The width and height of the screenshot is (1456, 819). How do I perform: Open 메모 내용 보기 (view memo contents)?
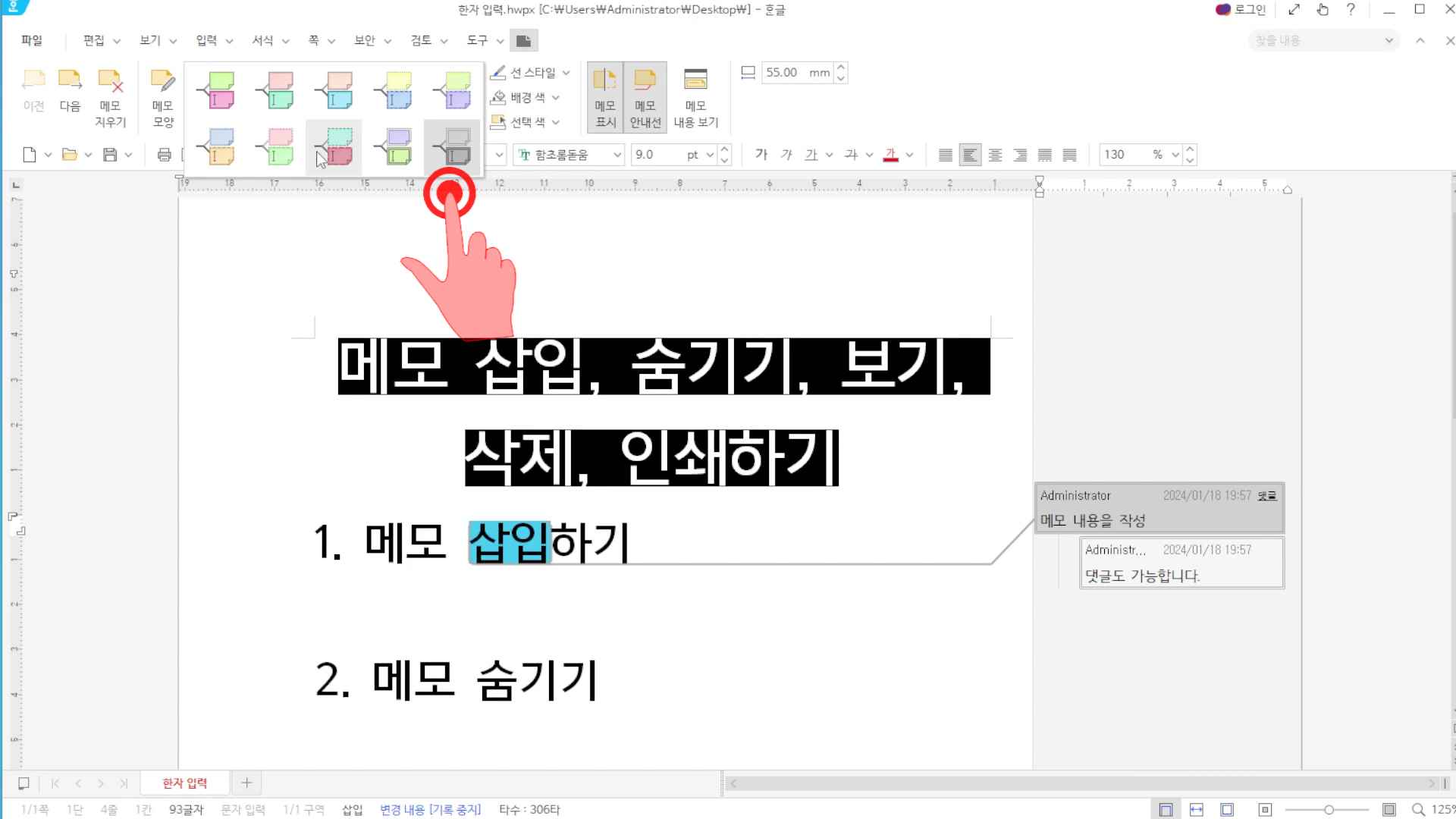coord(695,98)
